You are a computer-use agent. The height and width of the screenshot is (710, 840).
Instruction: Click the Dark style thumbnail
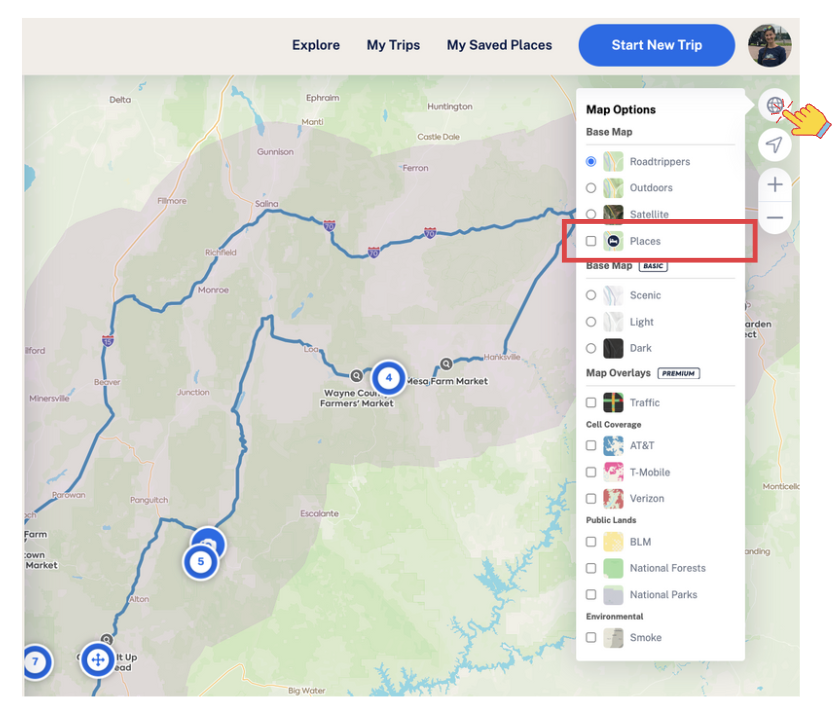[613, 348]
